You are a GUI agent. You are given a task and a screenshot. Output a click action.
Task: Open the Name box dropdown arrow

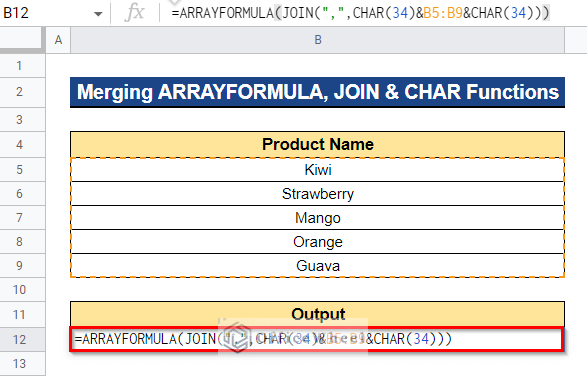(98, 14)
